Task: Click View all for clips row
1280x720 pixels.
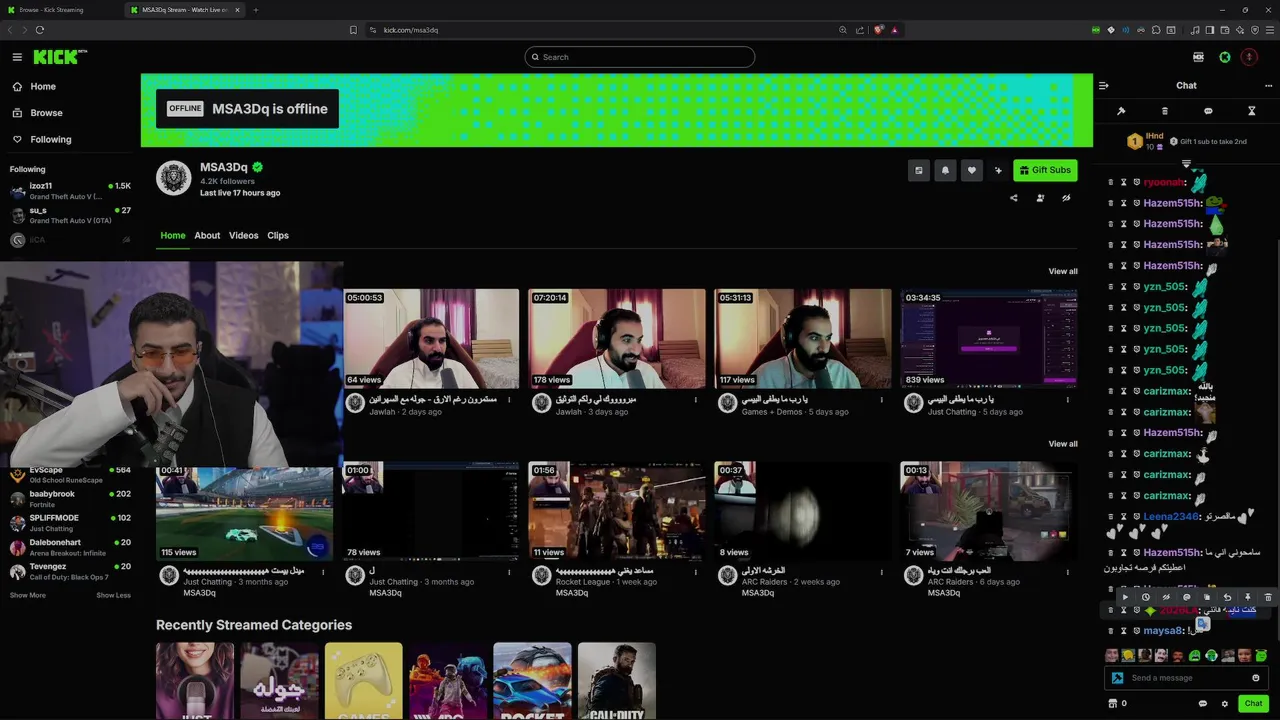Action: (1063, 444)
